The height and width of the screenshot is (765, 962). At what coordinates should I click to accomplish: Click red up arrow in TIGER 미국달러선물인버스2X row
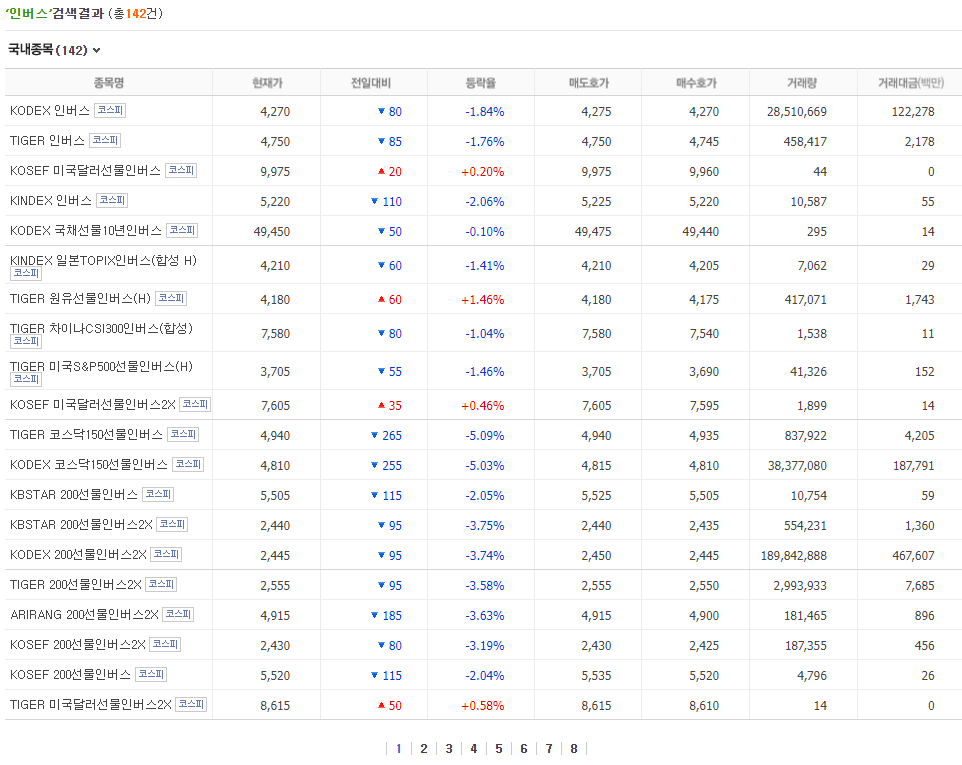tap(381, 705)
